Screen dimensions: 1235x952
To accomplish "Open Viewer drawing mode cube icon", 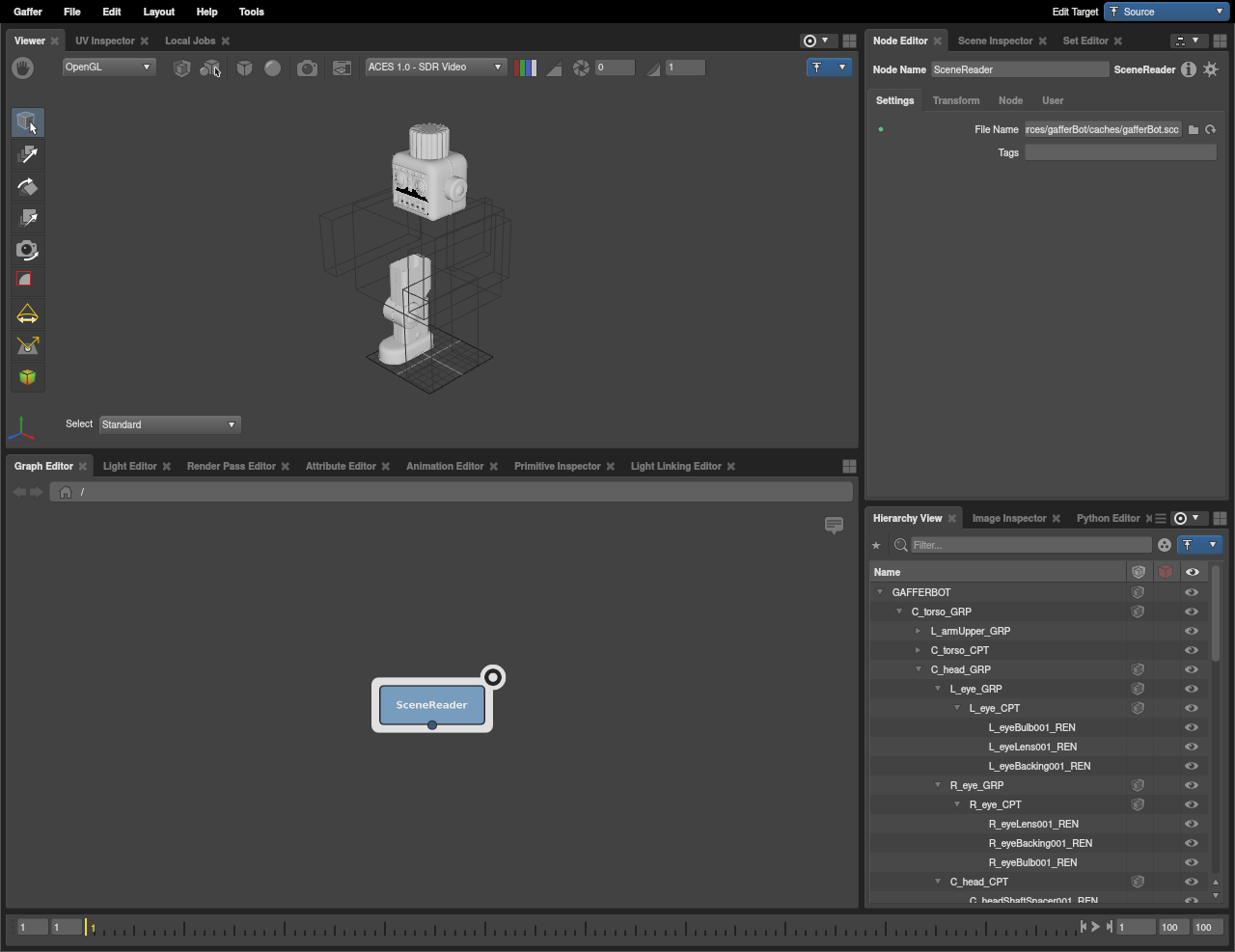I will pos(245,68).
